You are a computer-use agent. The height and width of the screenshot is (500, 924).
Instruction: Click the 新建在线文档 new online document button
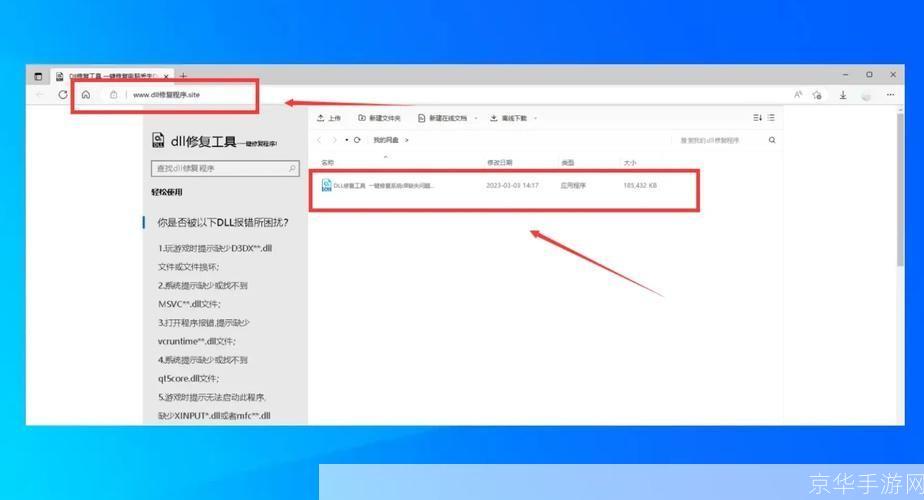(443, 118)
